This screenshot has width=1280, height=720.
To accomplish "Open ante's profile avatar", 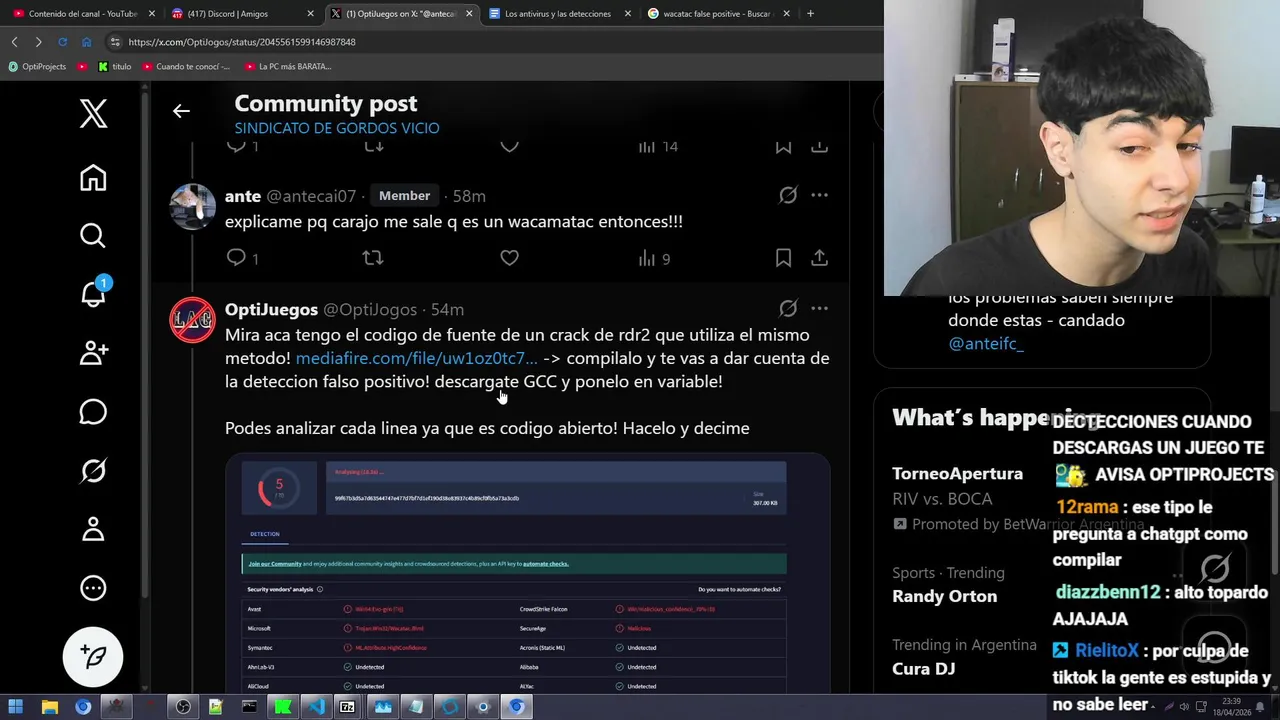I will click(192, 207).
